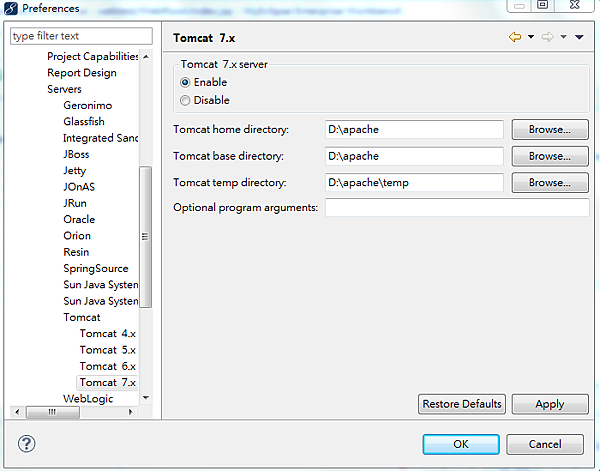This screenshot has height=471, width=600.
Task: Browse for the Tomcat temp directory
Action: tap(550, 183)
